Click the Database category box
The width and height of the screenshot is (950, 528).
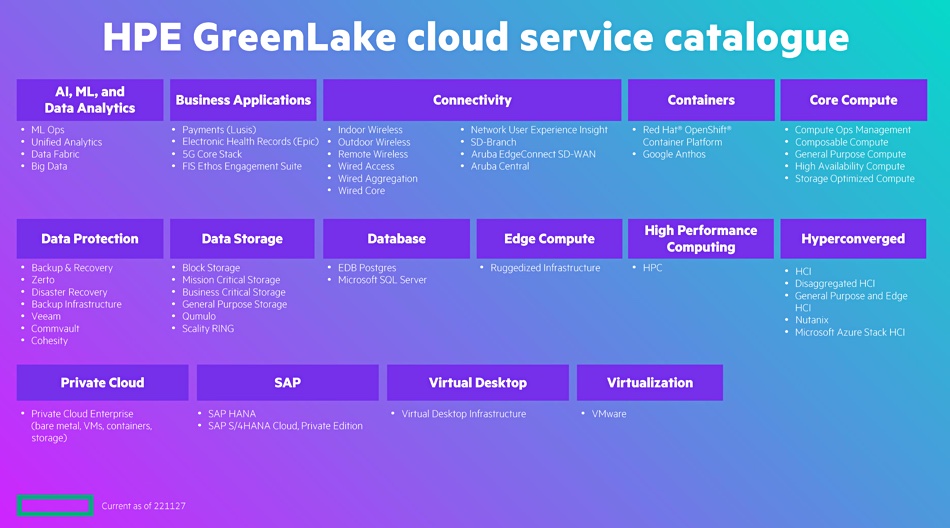coord(396,239)
